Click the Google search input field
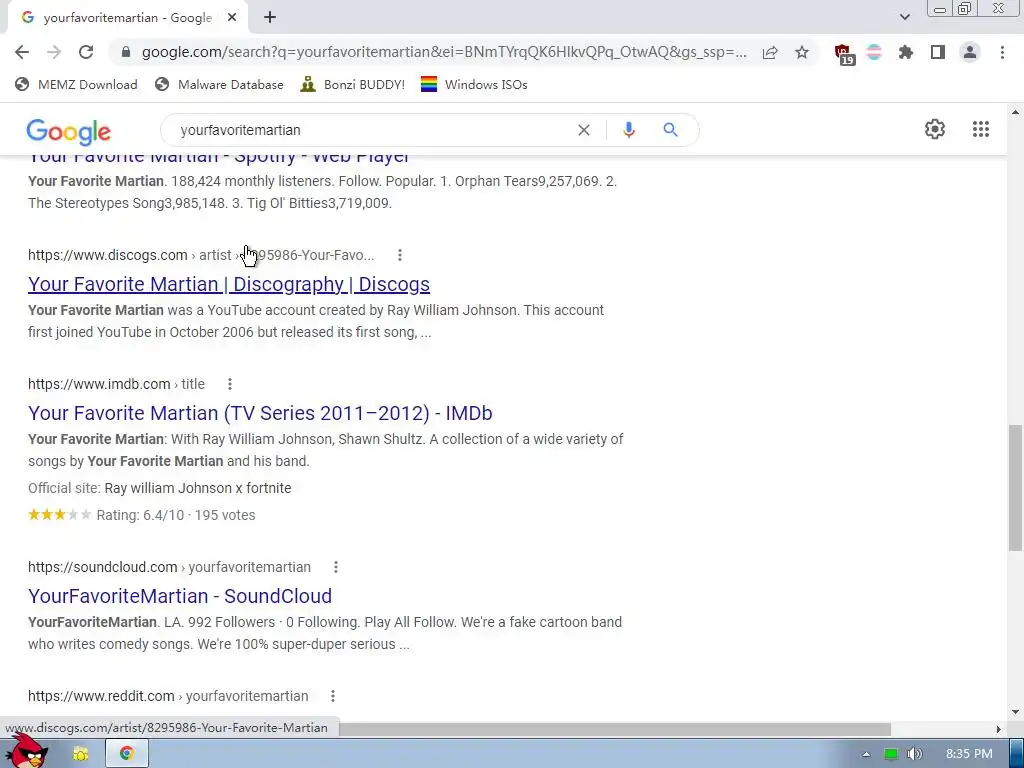 [372, 130]
